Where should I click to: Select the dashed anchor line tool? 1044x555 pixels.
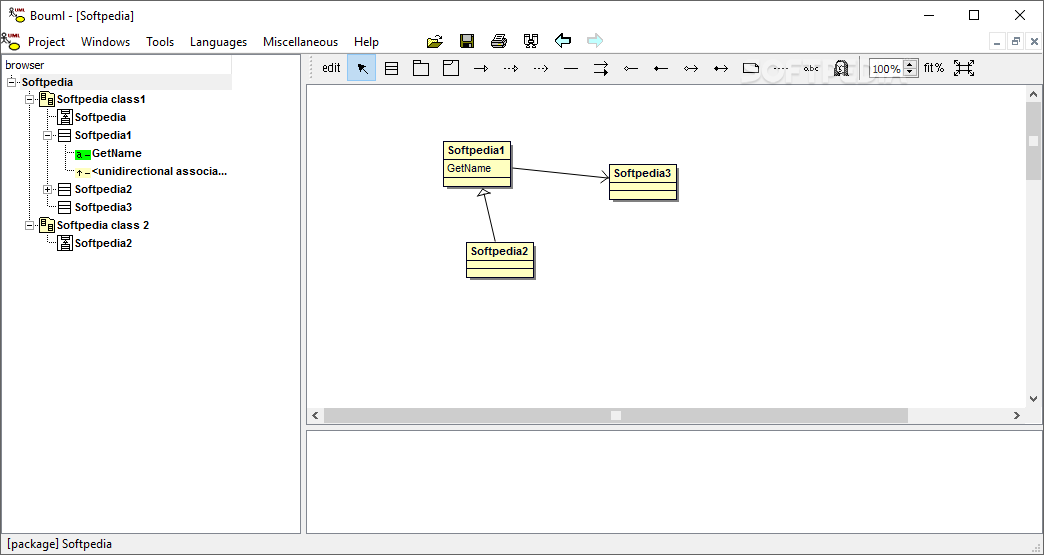[x=780, y=68]
